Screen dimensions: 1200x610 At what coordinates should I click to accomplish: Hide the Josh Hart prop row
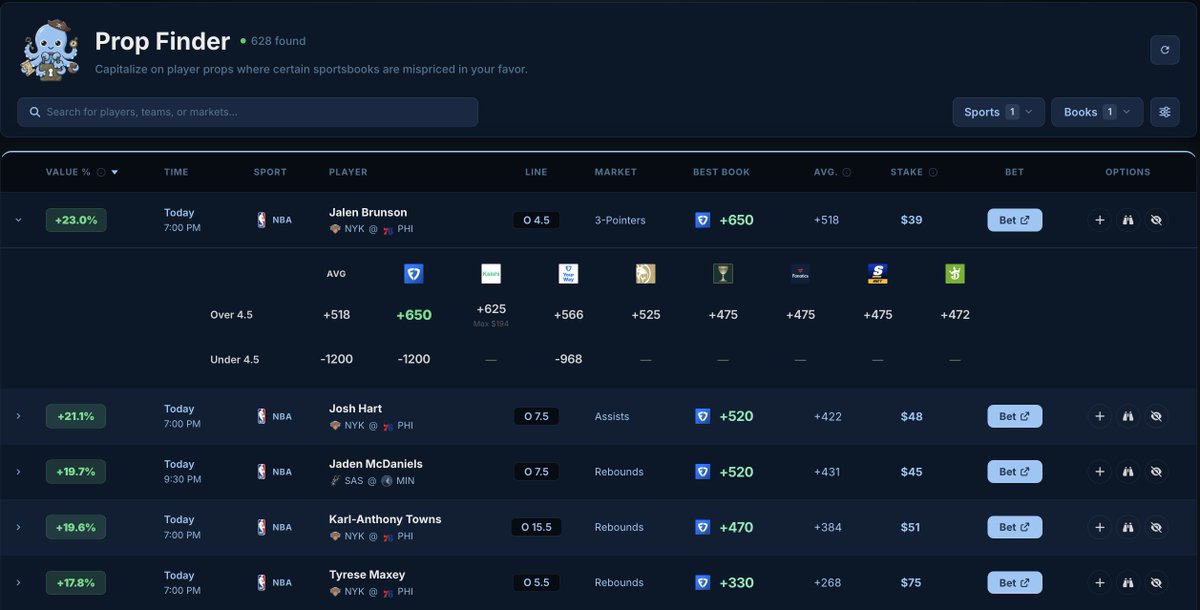[1156, 416]
